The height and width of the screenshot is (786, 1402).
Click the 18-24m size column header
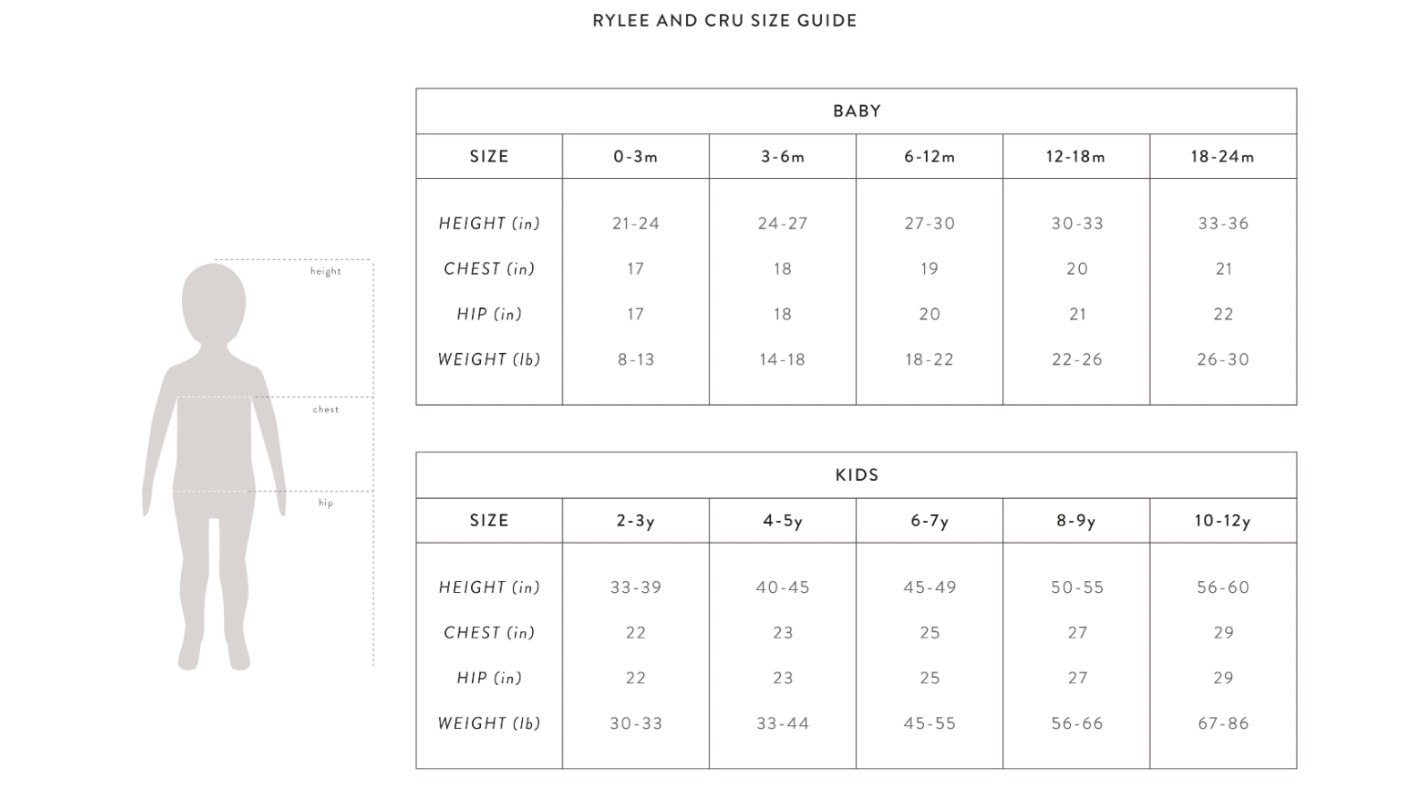point(1222,157)
